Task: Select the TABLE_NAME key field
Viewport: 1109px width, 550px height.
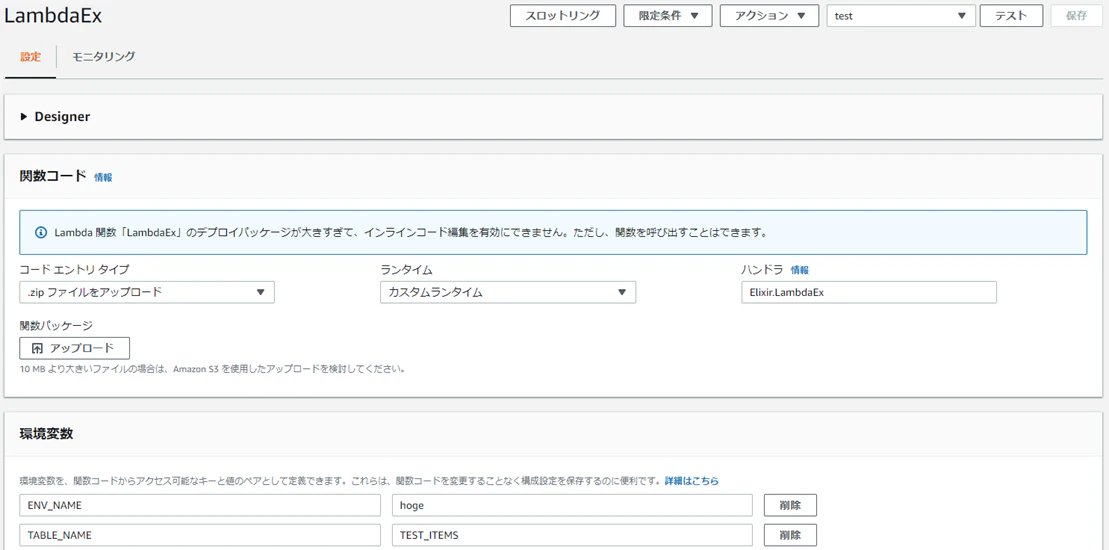Action: coord(200,535)
